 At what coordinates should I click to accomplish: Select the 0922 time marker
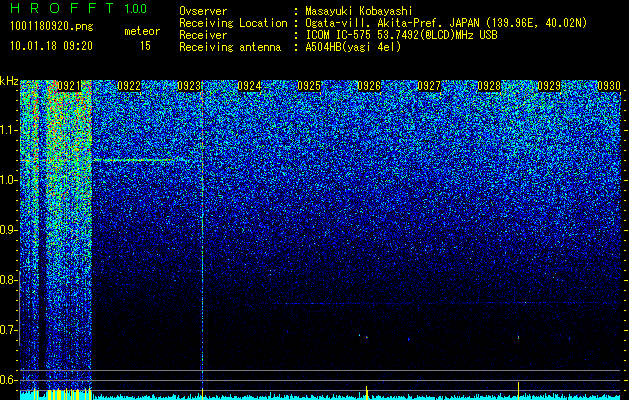[x=129, y=86]
